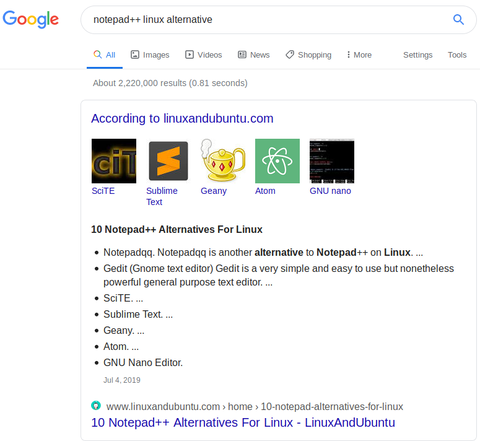Click the www.linuxandubuntu.com breadcrumb URL
480x441 pixels.
click(x=255, y=407)
